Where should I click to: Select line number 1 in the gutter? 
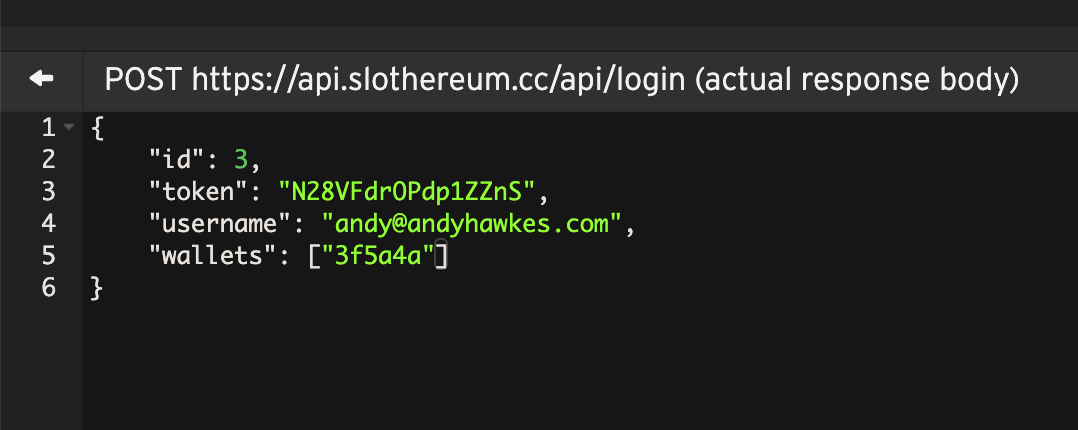[x=49, y=127]
